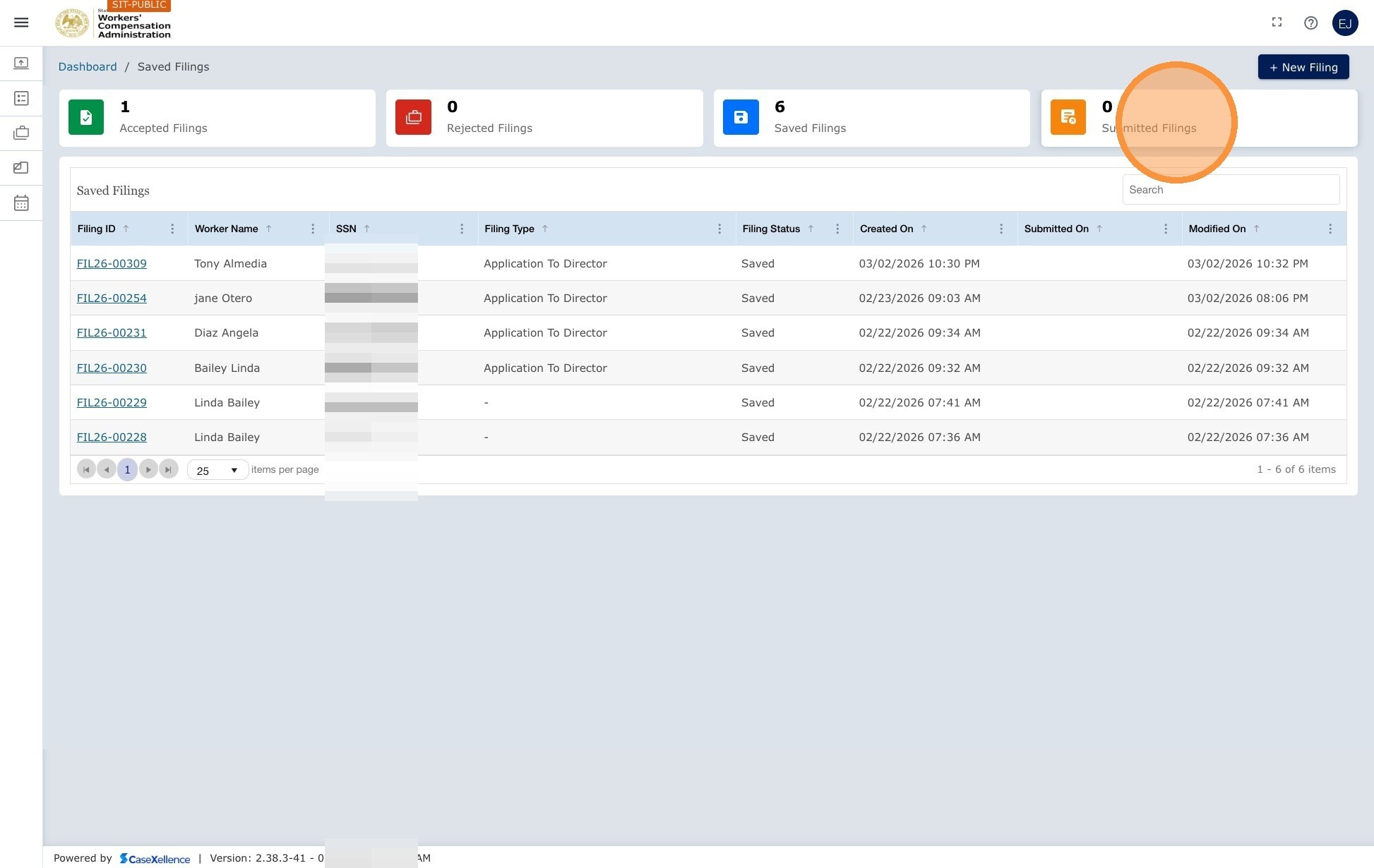Click '03/02/2026 08:06 PM' modified date
Image resolution: width=1374 pixels, height=868 pixels.
click(1248, 298)
